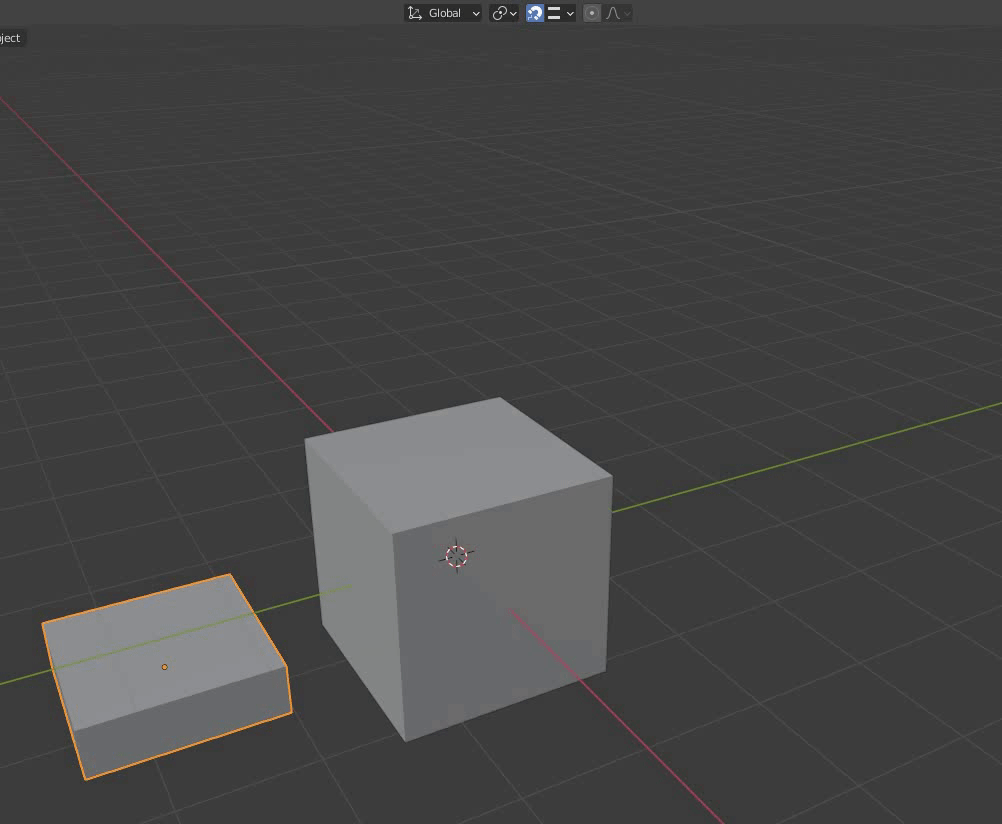Open the Object menu label

pyautogui.click(x=11, y=38)
